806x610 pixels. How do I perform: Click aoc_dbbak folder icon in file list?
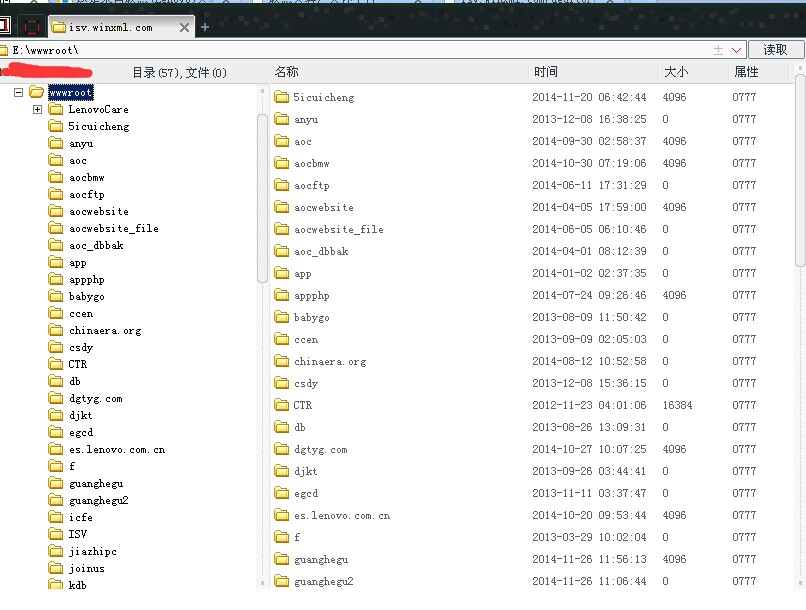pyautogui.click(x=281, y=251)
